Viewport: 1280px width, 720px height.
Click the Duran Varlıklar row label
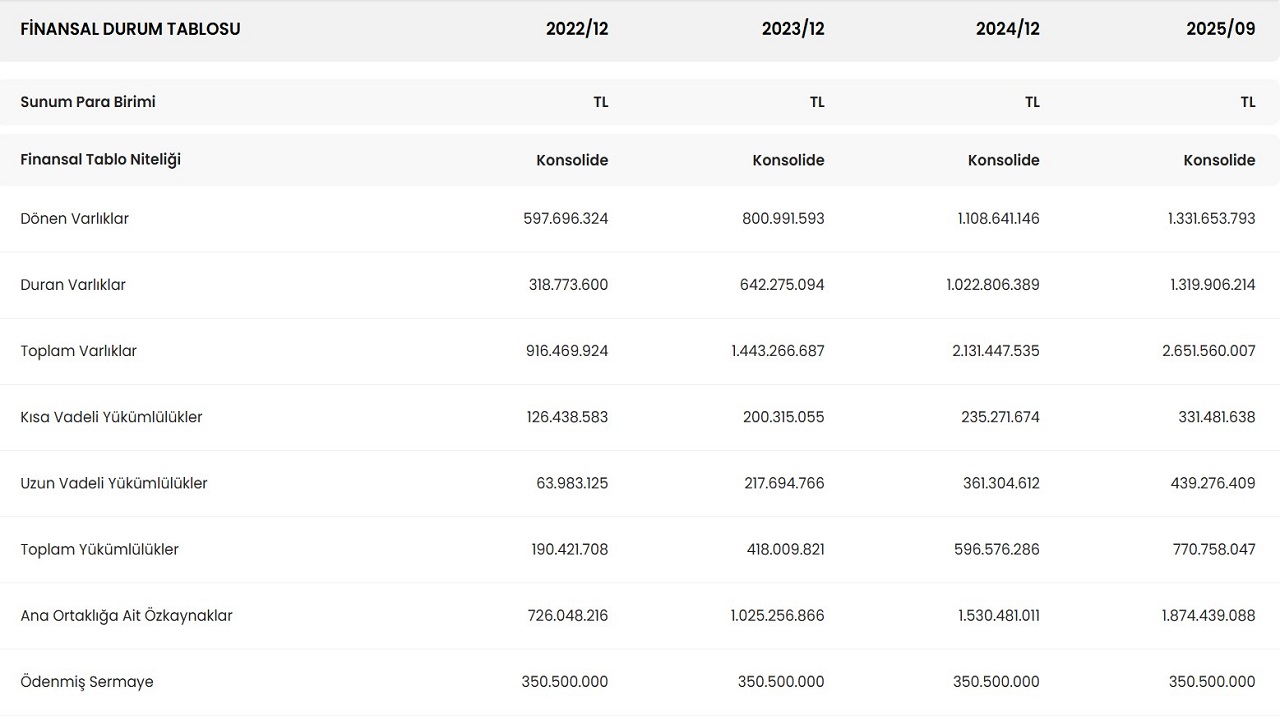coord(73,285)
